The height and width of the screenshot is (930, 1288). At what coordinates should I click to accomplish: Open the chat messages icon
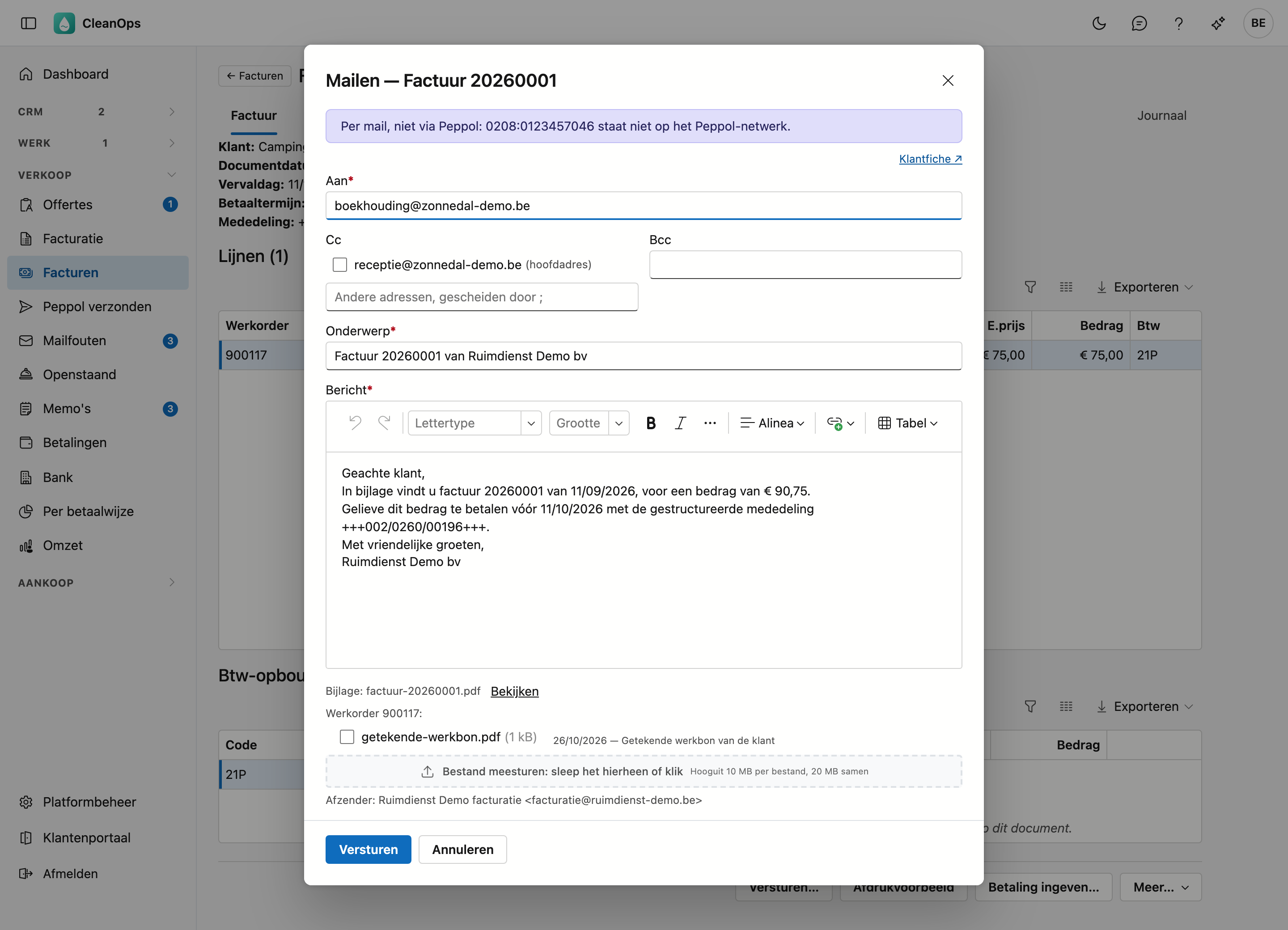tap(1139, 23)
